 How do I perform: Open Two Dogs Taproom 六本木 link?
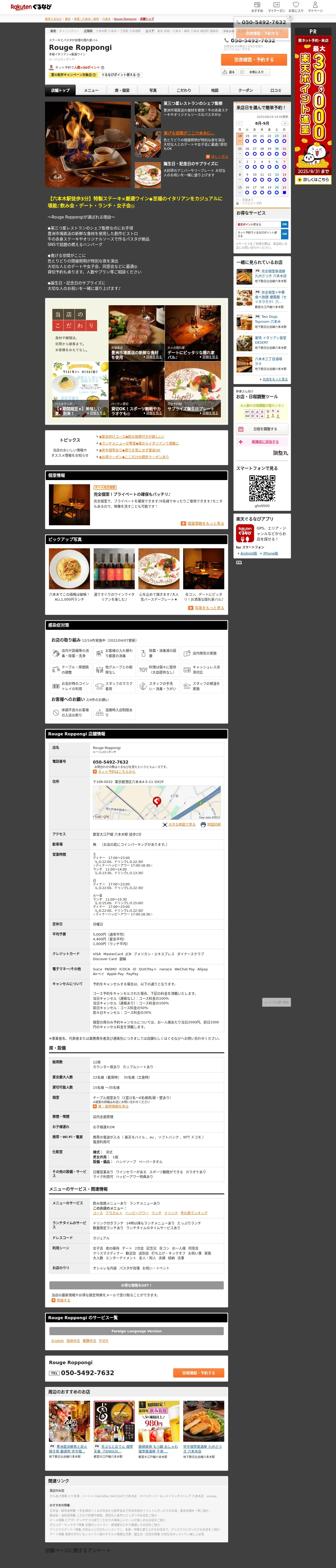pos(268,319)
